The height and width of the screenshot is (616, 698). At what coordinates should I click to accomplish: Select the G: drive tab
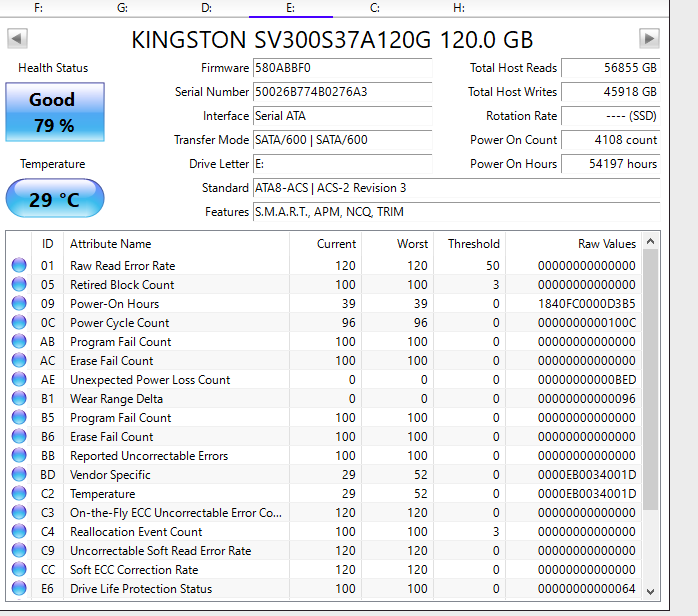click(122, 8)
